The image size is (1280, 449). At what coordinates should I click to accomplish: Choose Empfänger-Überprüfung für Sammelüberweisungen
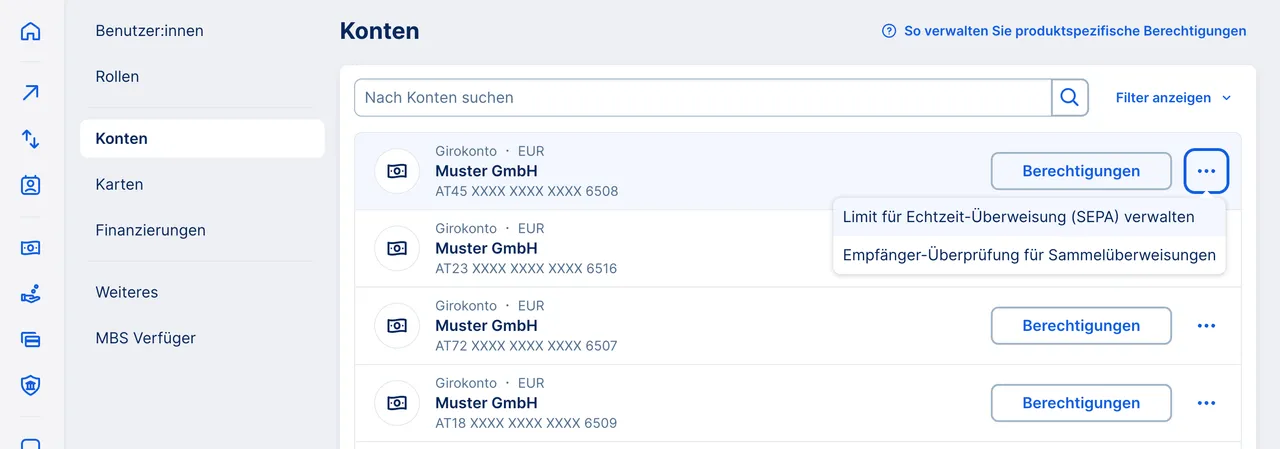coord(1029,255)
